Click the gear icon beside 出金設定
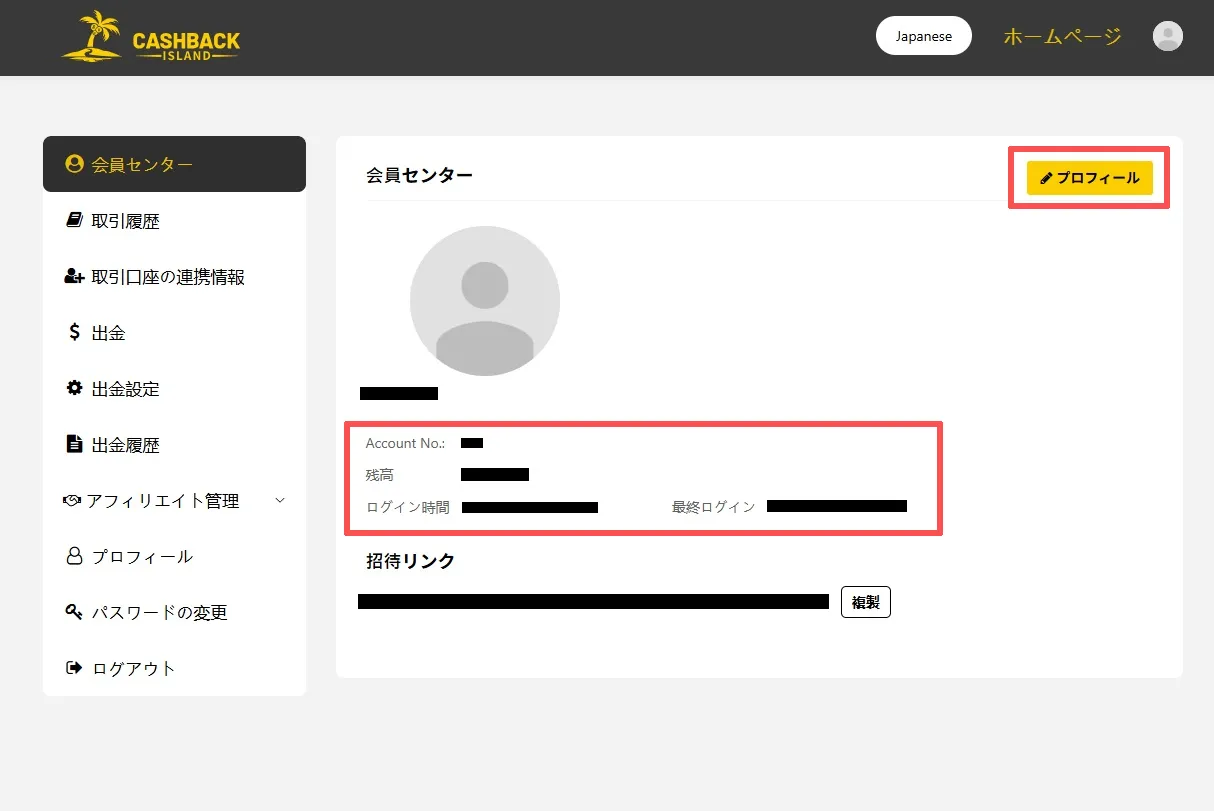 pos(74,388)
